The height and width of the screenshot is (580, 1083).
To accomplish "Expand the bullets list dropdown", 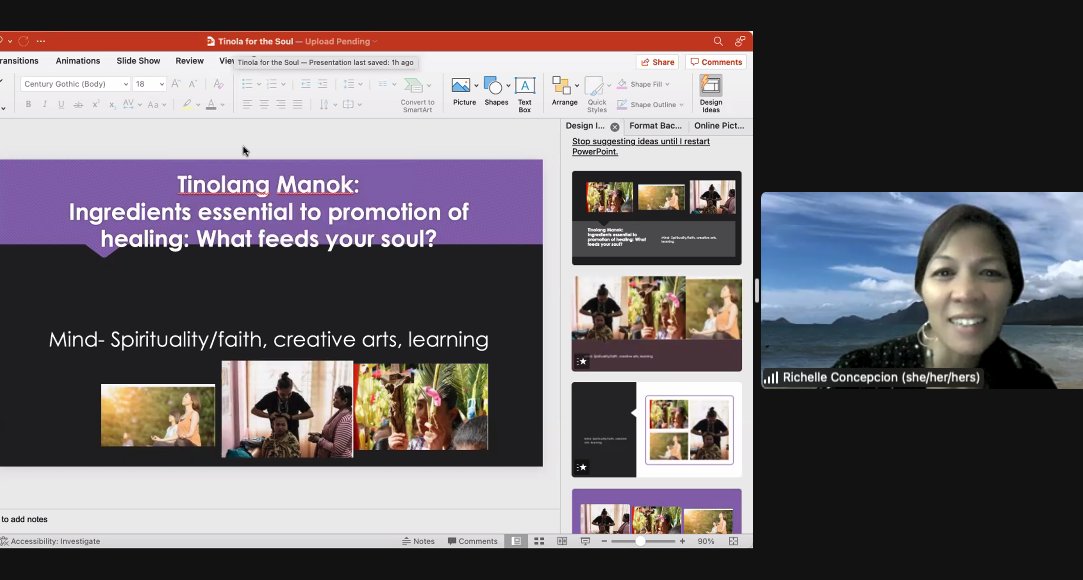I will coord(259,84).
